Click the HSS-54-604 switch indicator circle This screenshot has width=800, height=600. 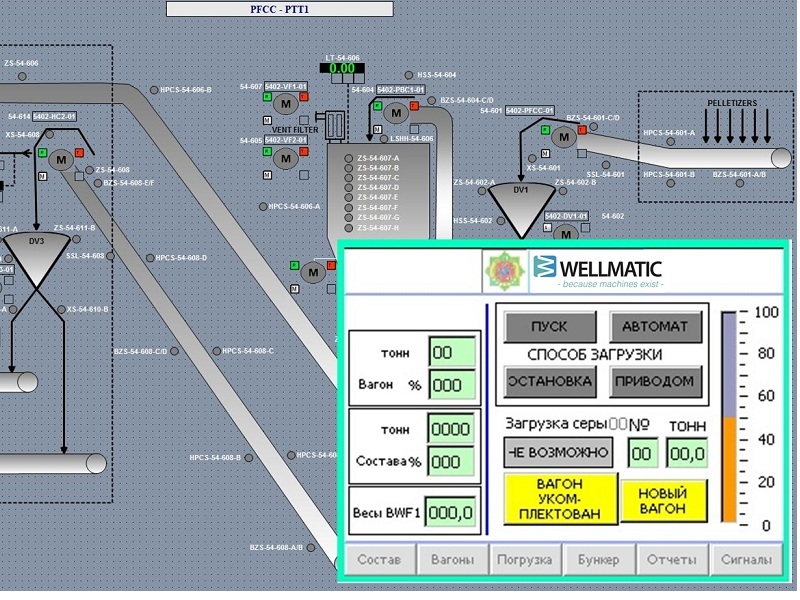[x=409, y=75]
